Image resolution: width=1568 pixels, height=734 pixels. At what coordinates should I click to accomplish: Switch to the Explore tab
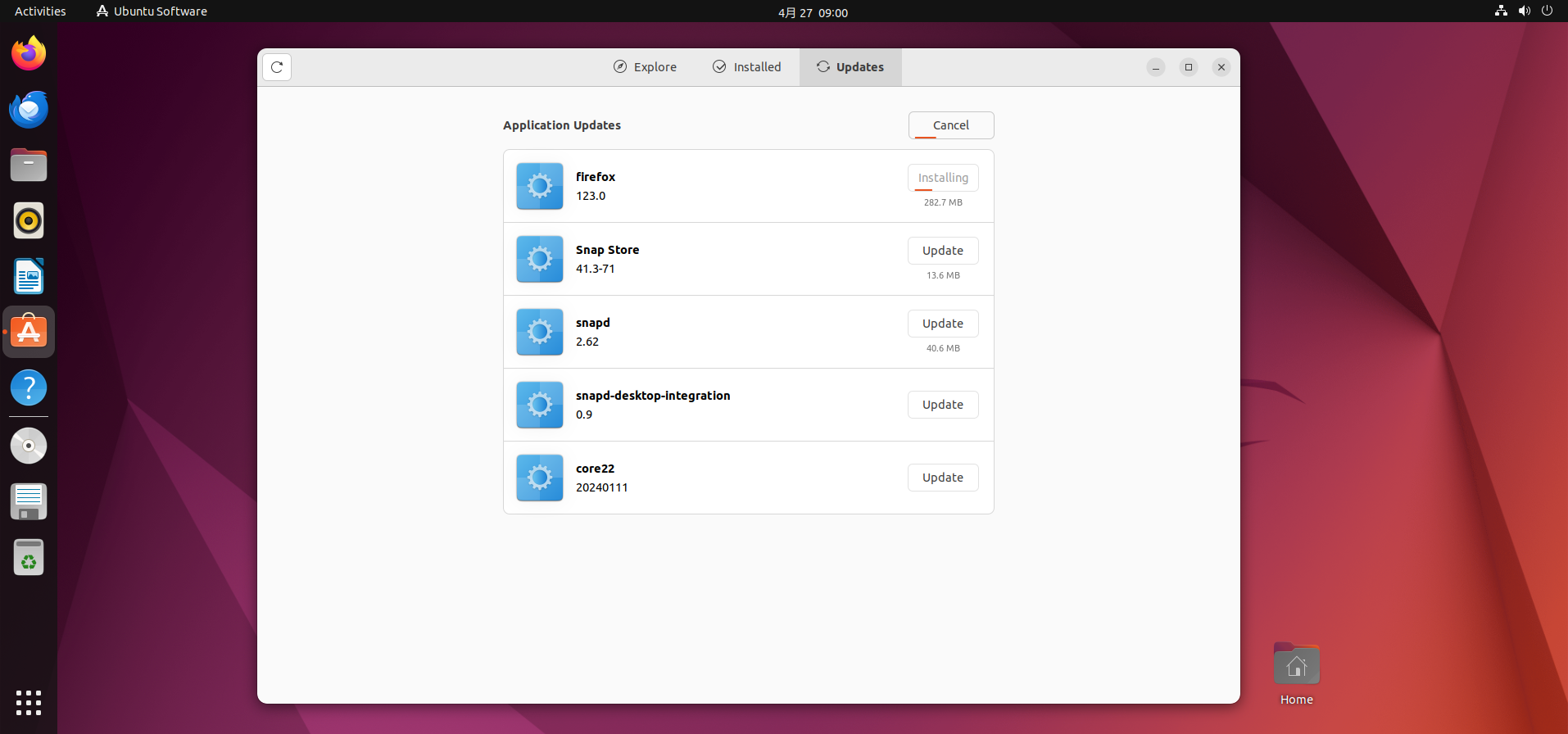pos(645,67)
